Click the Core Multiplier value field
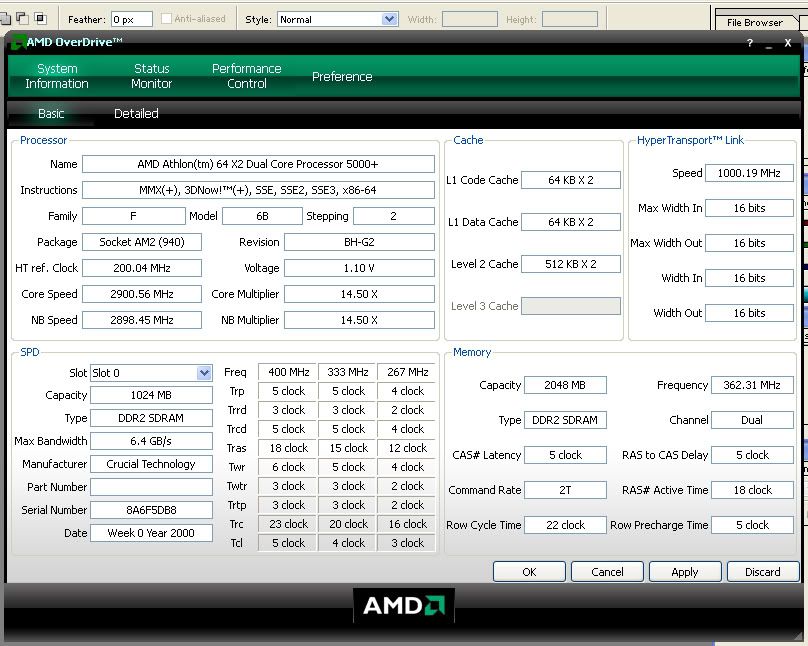This screenshot has height=646, width=808. [x=359, y=294]
